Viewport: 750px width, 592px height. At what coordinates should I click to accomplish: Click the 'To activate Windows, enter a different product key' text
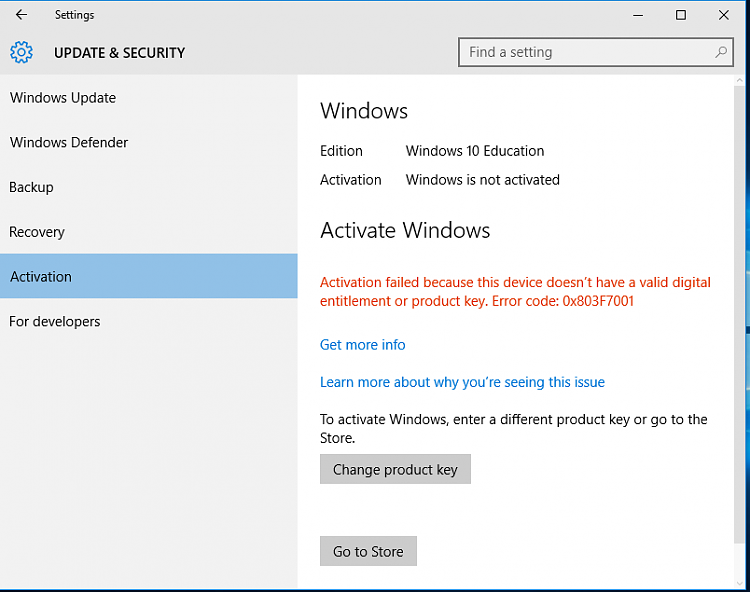(475, 419)
